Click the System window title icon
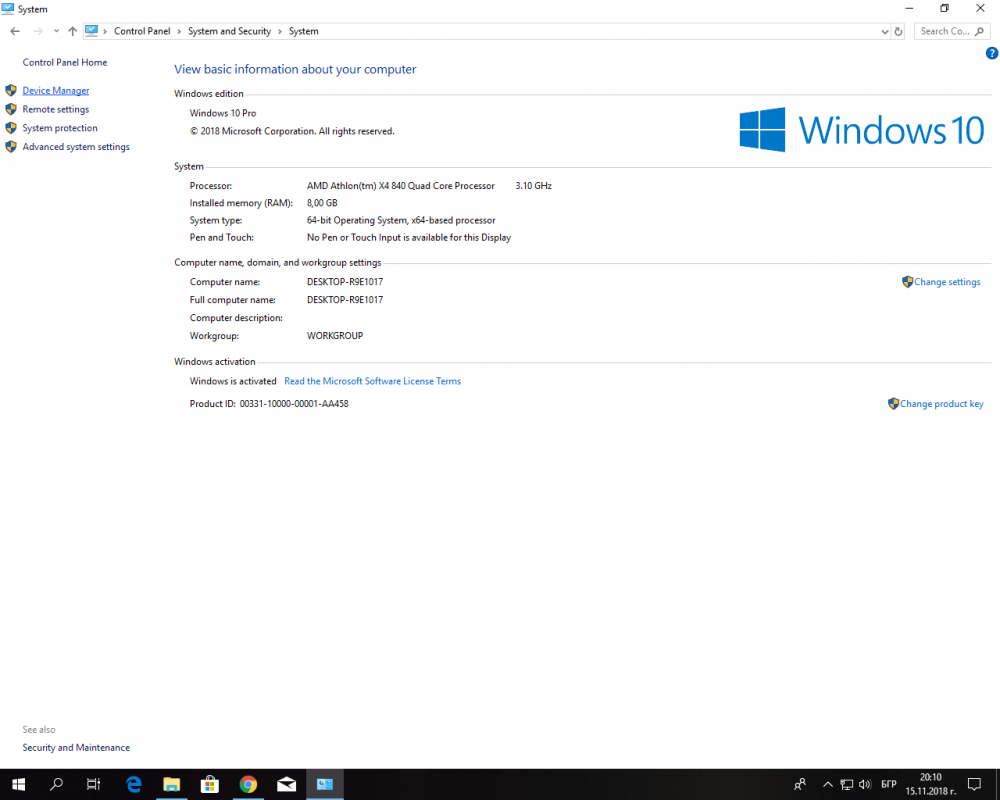 pyautogui.click(x=8, y=9)
